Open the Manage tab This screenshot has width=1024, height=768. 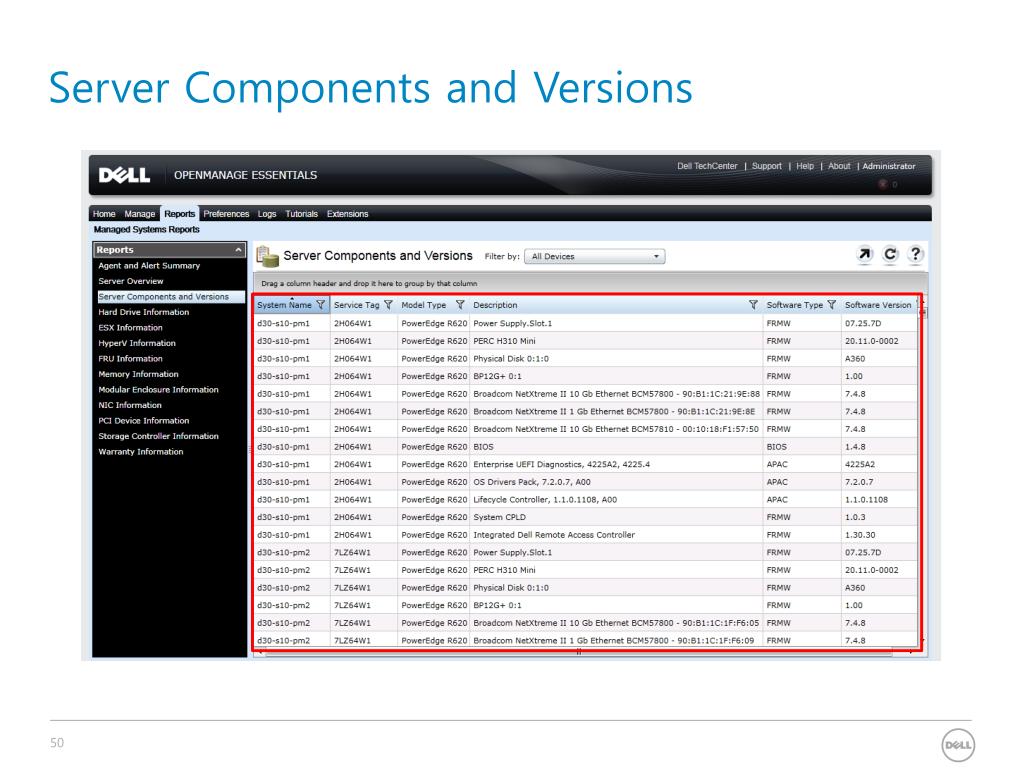click(140, 214)
